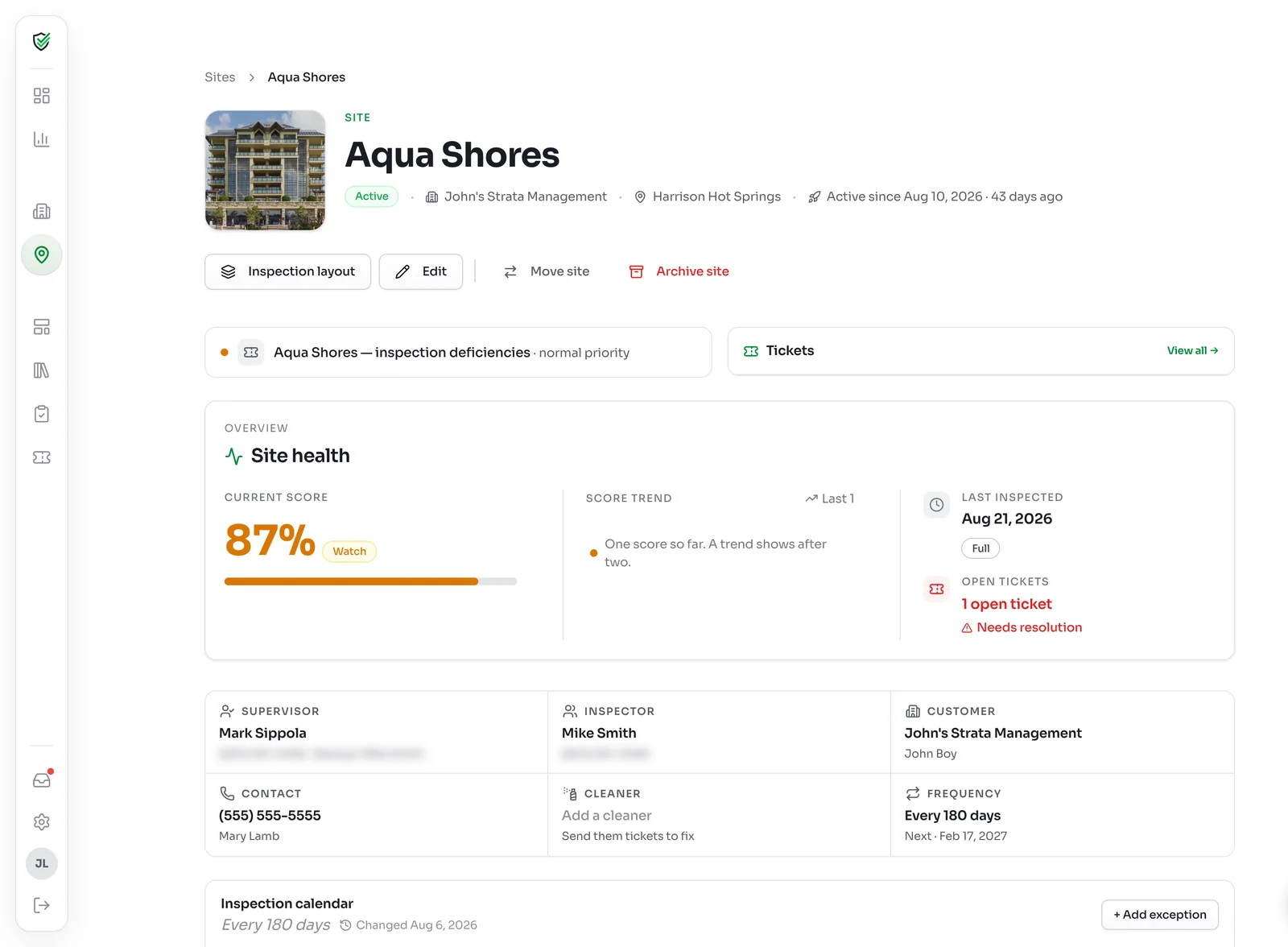
Task: Click contact name Mary Lamb
Action: (250, 837)
